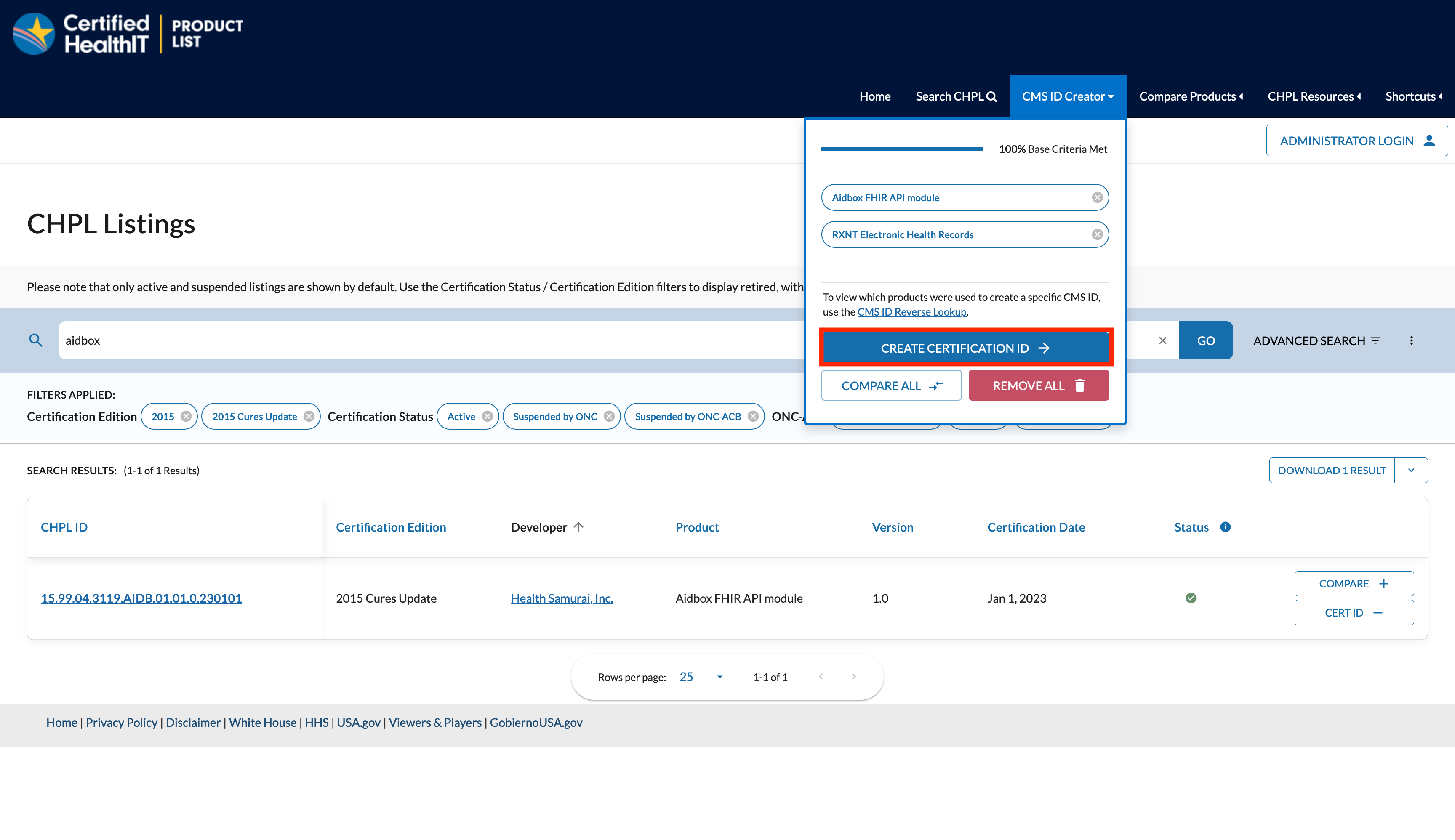Expand the Shortcuts menu
Image resolution: width=1455 pixels, height=840 pixels.
click(x=1413, y=96)
